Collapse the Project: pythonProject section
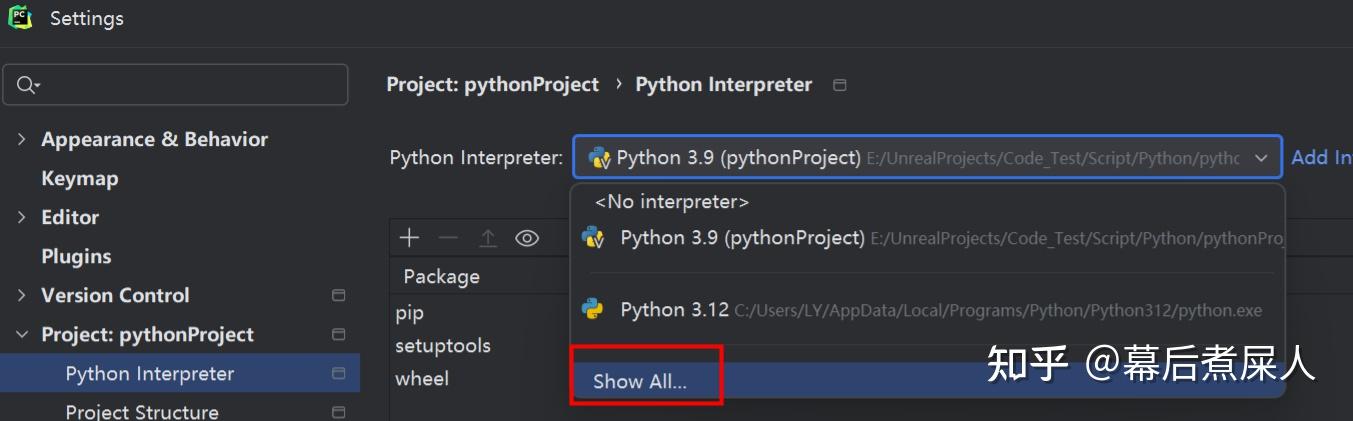 coord(21,335)
